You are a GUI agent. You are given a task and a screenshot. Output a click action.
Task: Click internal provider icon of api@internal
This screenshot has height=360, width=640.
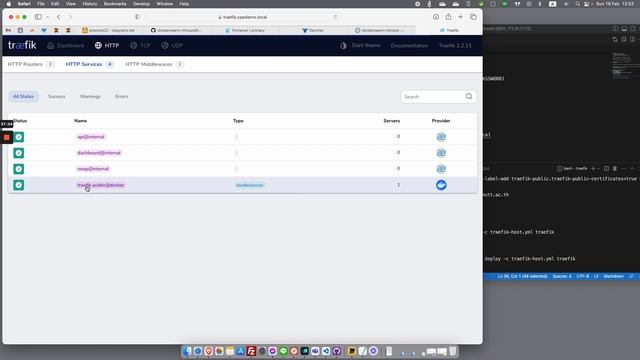441,137
